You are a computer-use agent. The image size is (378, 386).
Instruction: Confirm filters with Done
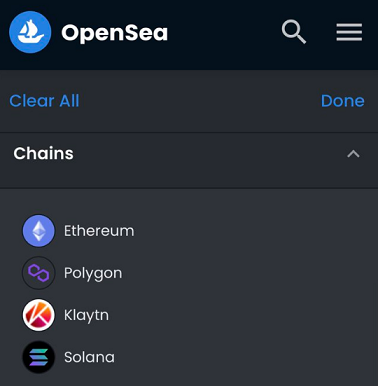(343, 101)
